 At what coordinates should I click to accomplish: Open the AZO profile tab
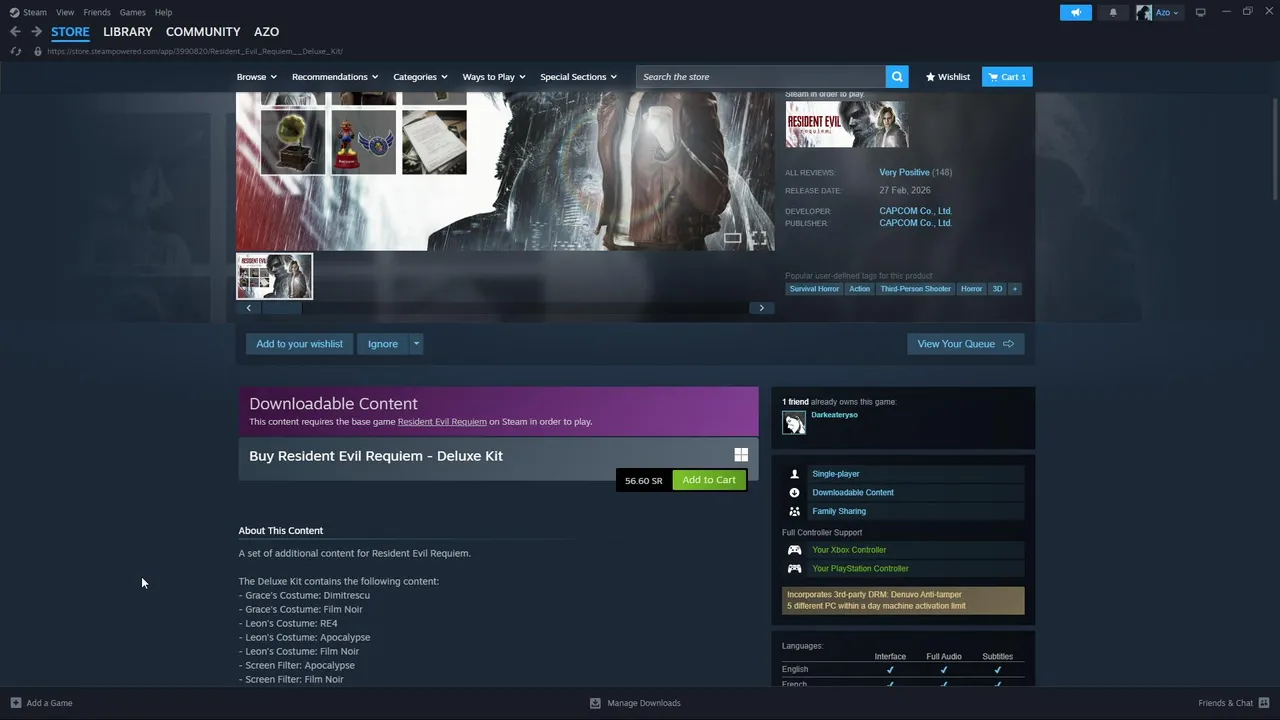266,32
